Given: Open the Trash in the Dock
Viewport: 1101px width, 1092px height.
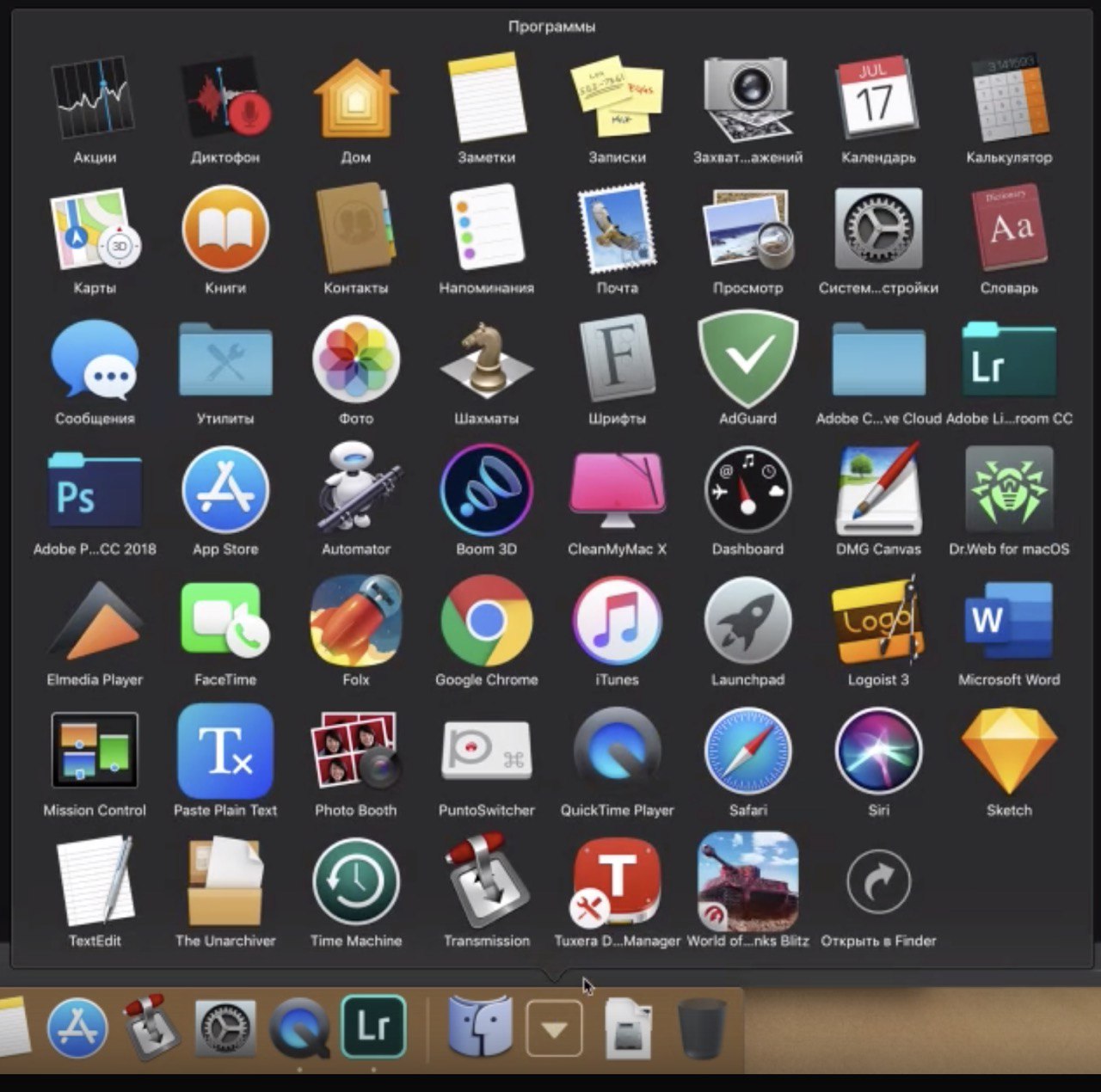Looking at the screenshot, I should [702, 1028].
